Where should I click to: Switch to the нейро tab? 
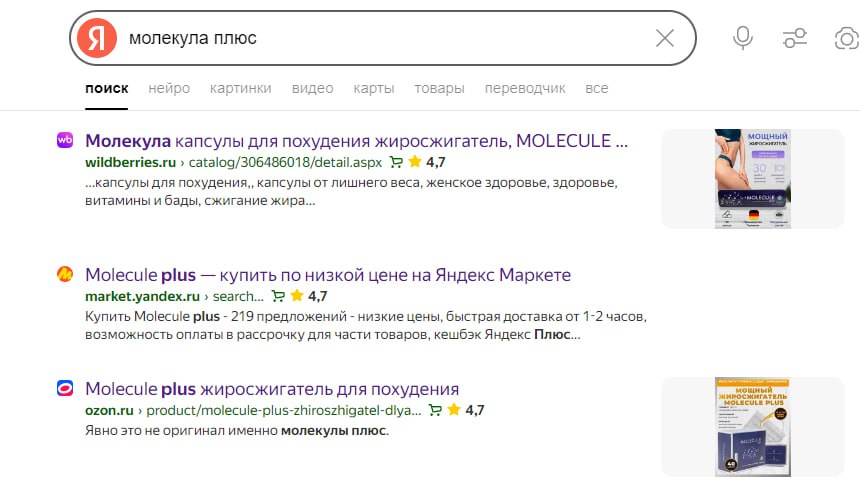169,88
